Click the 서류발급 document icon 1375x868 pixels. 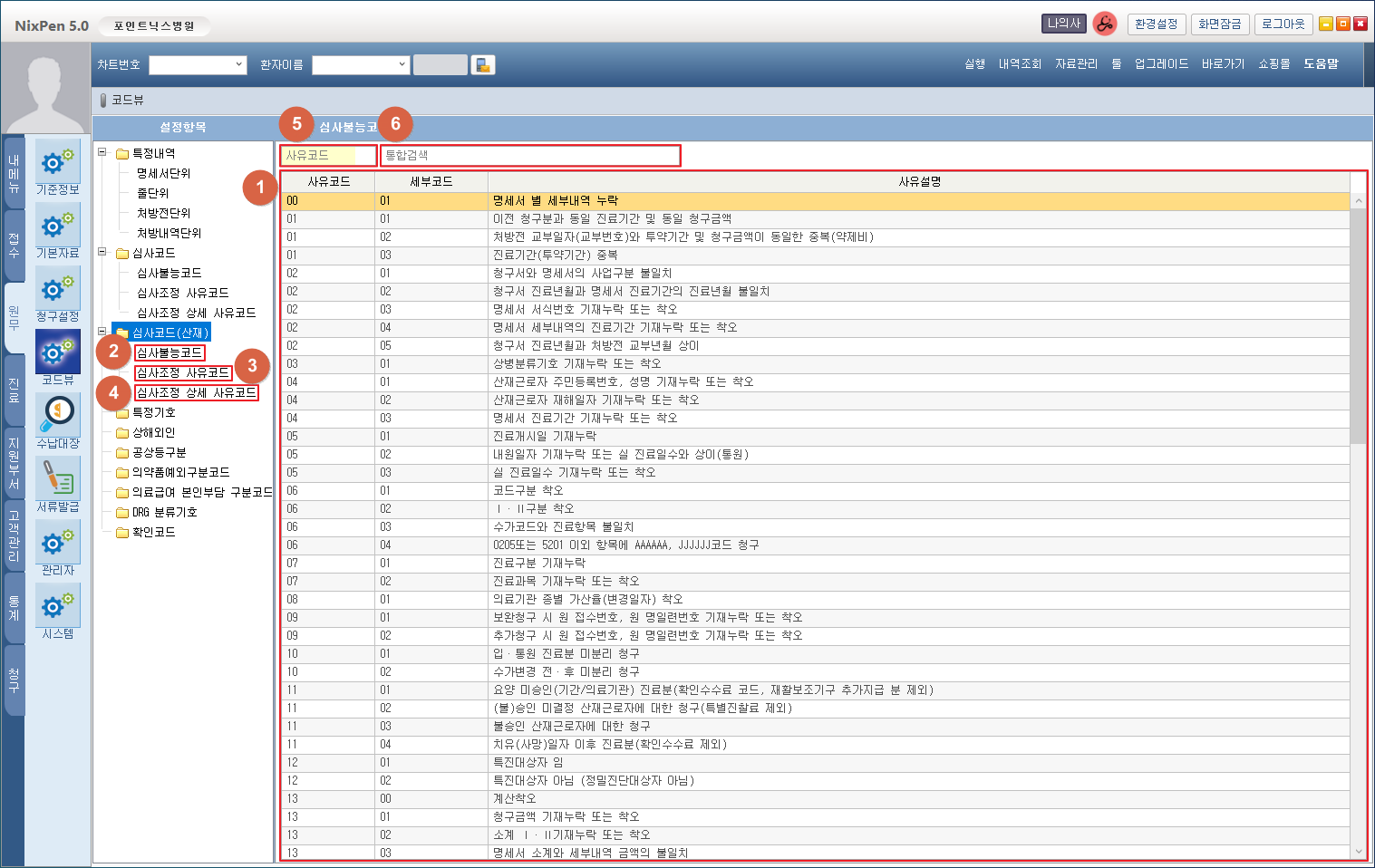pos(57,480)
